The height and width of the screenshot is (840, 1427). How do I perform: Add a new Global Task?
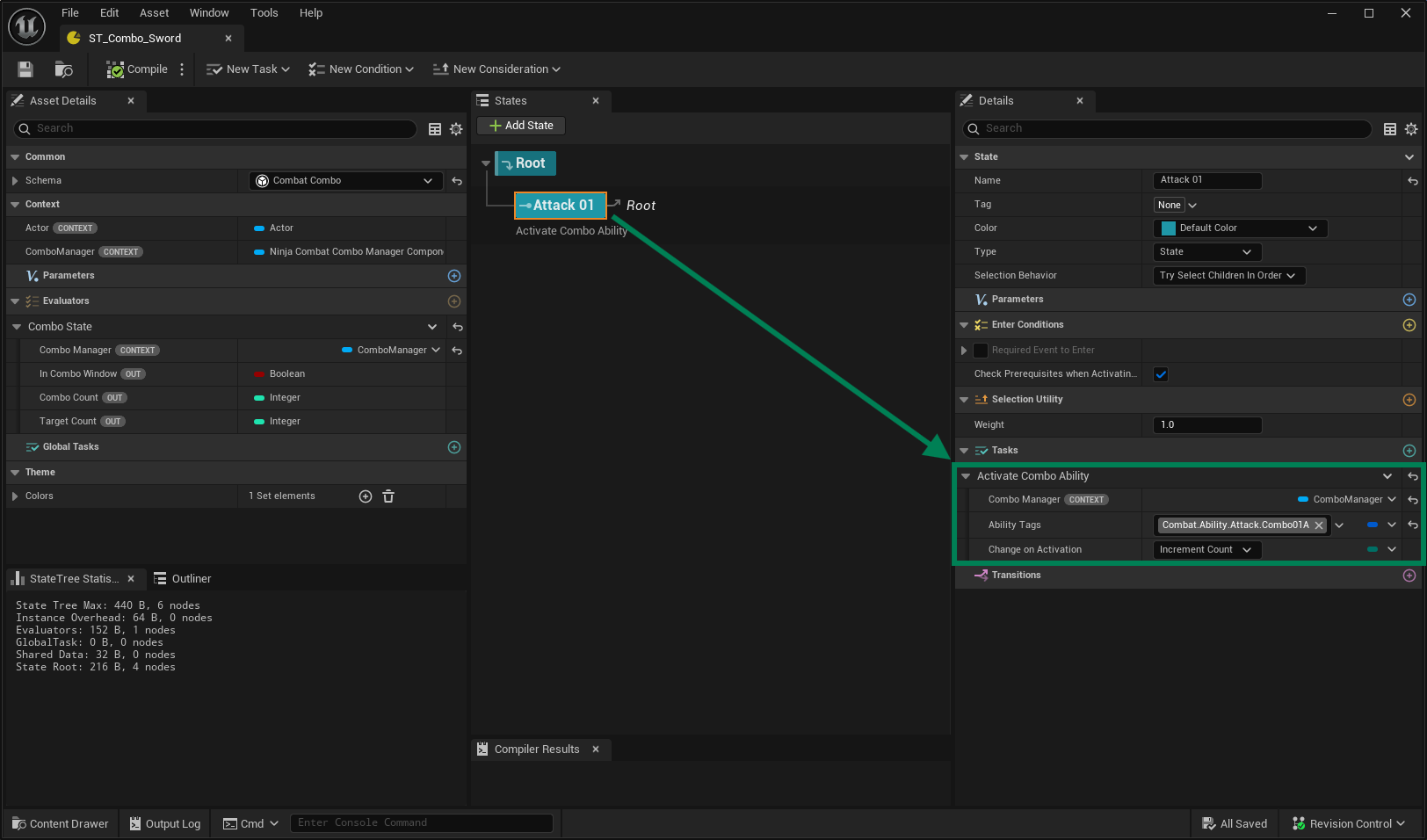click(x=454, y=447)
